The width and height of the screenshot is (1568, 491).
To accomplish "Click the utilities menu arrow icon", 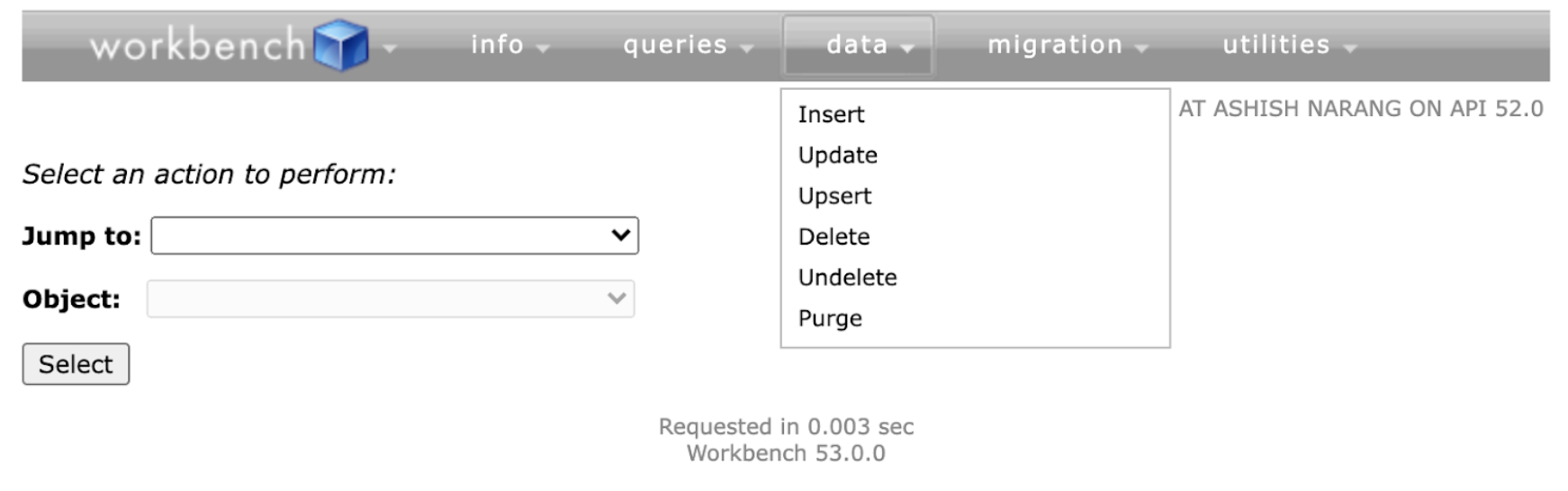I will pyautogui.click(x=1349, y=49).
